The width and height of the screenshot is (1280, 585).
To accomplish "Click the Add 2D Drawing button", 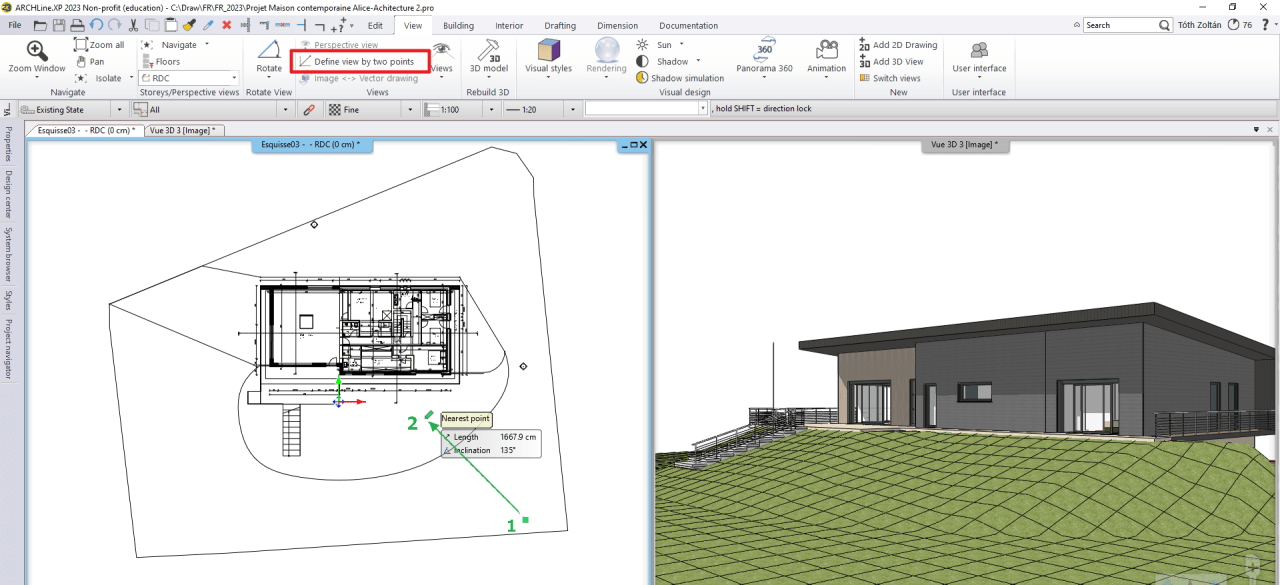I will tap(904, 45).
